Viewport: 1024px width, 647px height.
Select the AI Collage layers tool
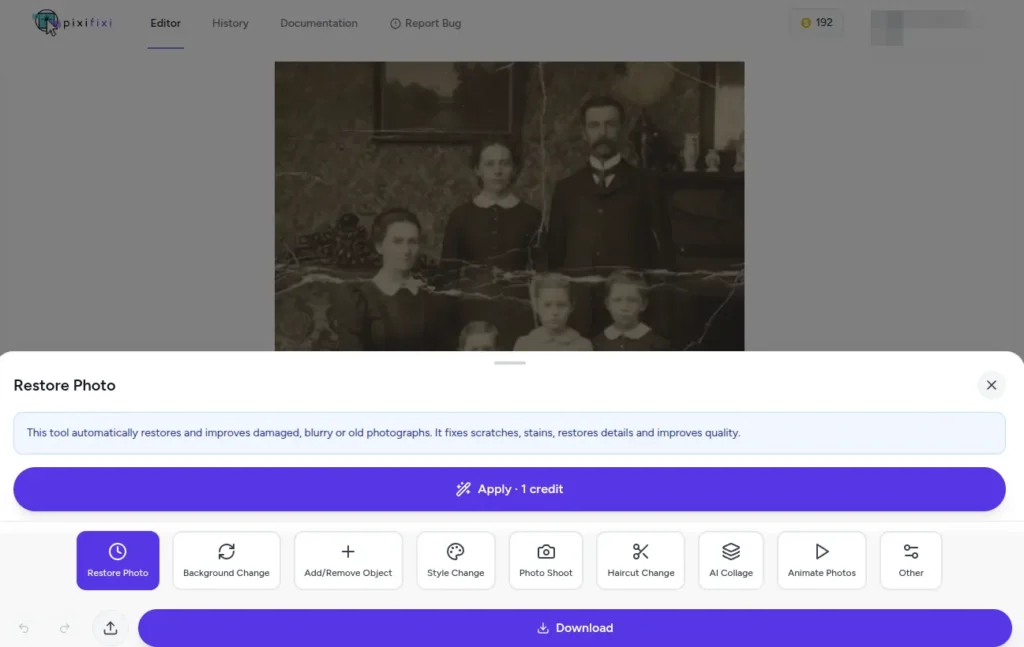pyautogui.click(x=730, y=560)
